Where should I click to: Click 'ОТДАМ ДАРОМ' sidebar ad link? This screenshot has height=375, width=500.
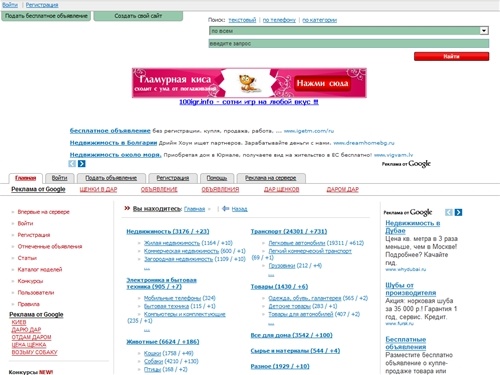click(x=31, y=337)
